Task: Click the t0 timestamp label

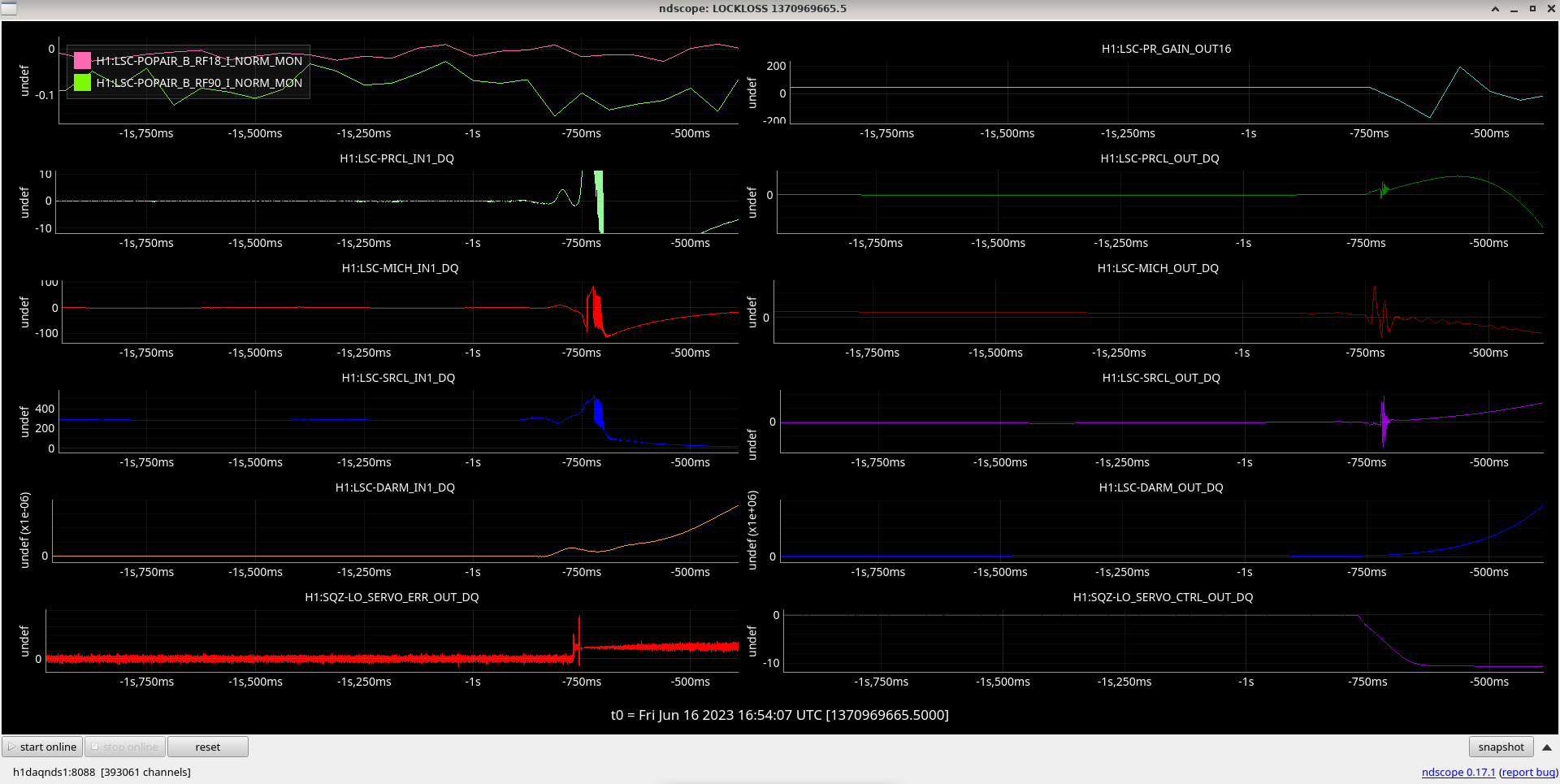Action: [779, 715]
